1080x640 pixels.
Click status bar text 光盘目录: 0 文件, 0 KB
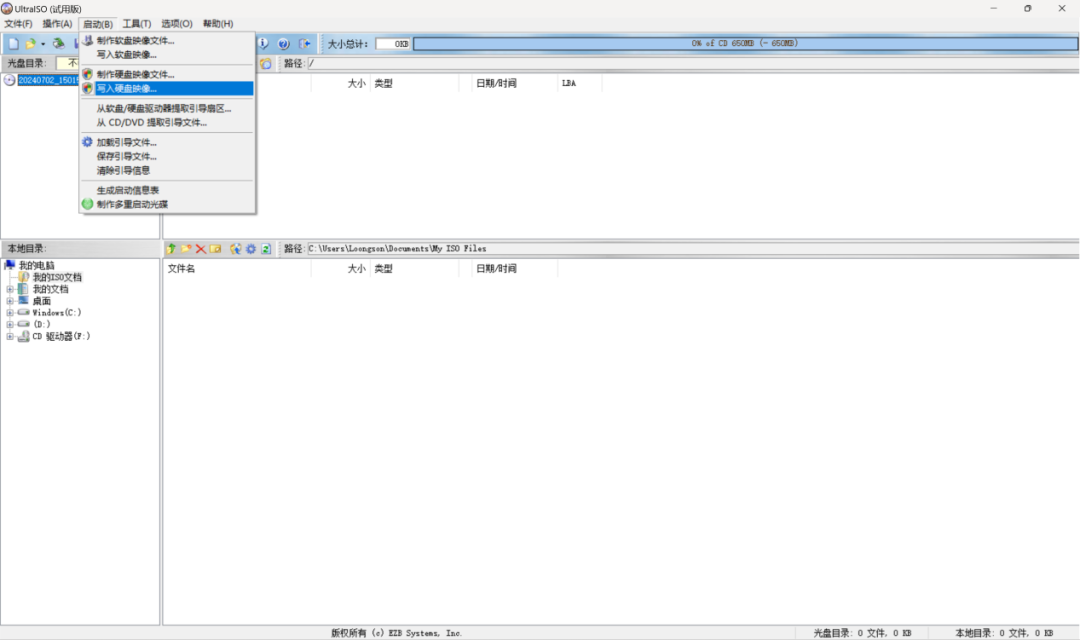pos(862,633)
